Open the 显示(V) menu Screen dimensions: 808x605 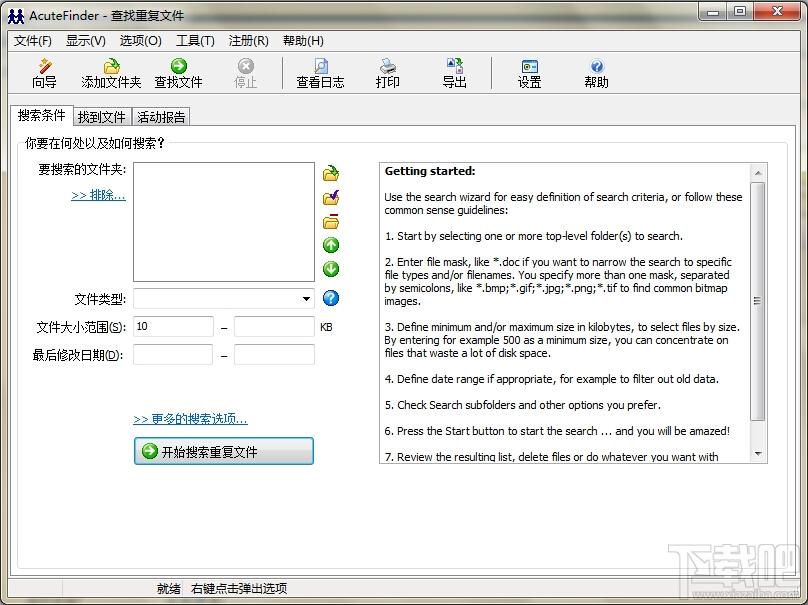(x=86, y=41)
